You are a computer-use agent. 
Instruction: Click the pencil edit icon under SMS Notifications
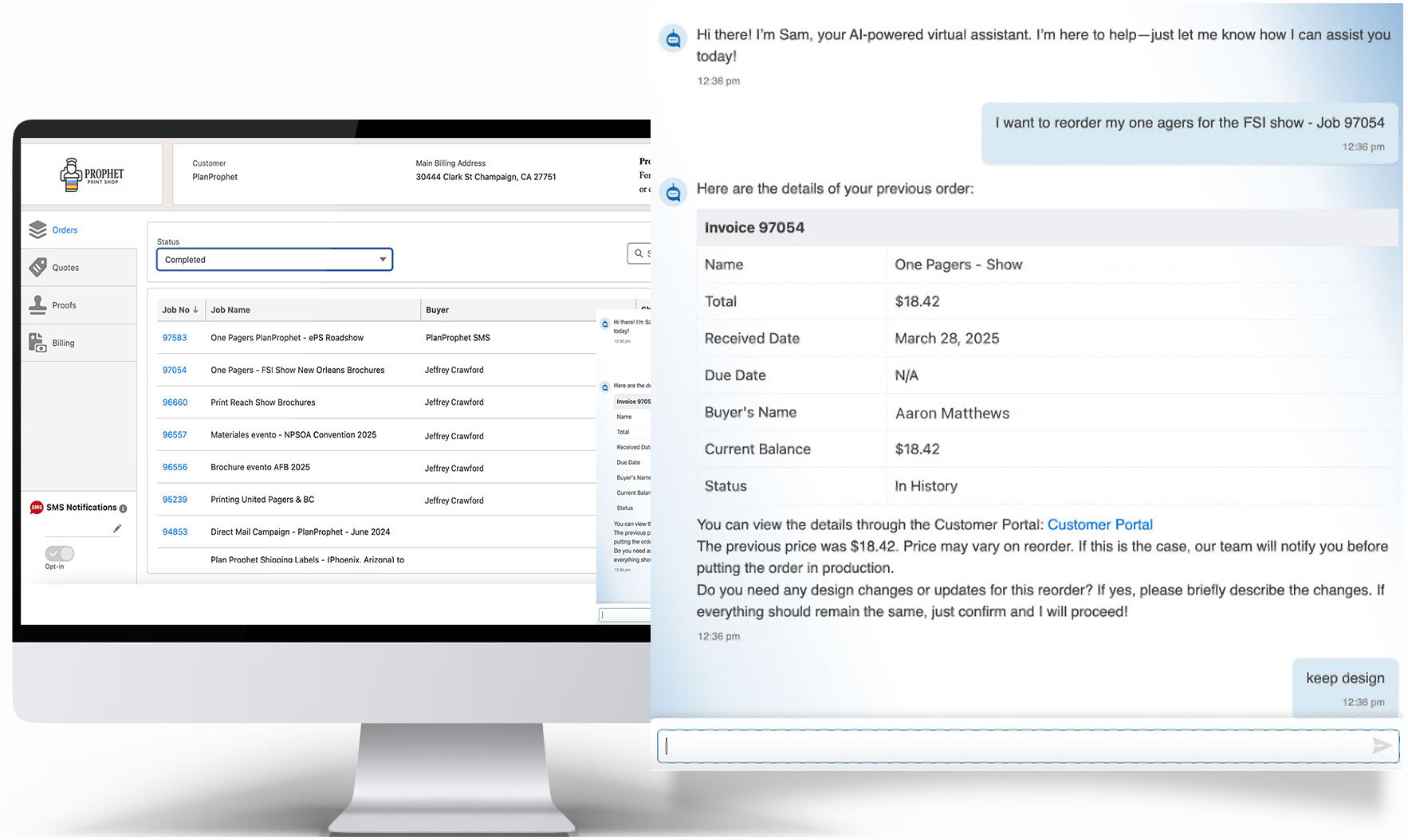[x=117, y=528]
